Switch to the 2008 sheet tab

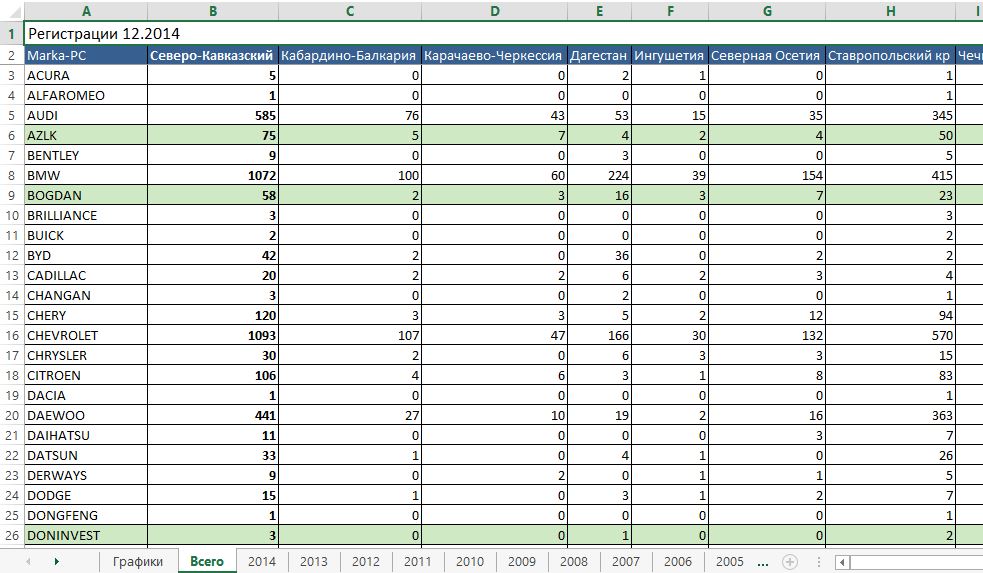(x=574, y=562)
